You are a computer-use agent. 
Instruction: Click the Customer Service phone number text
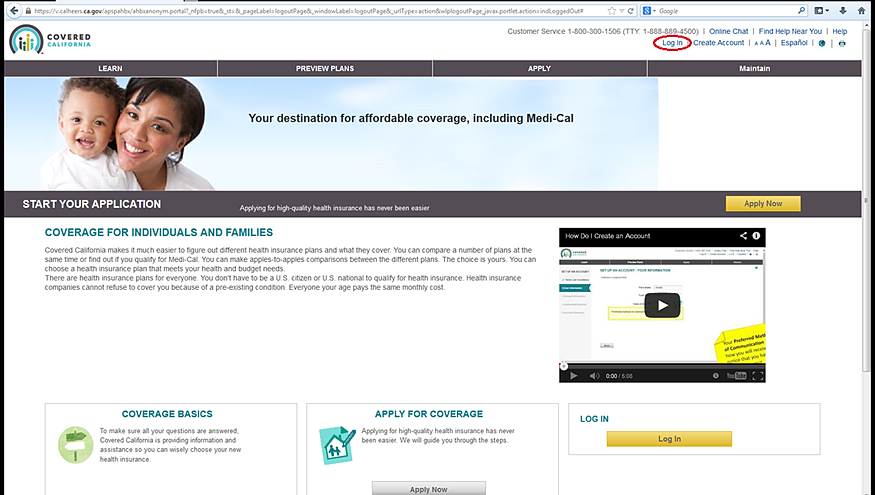(603, 31)
